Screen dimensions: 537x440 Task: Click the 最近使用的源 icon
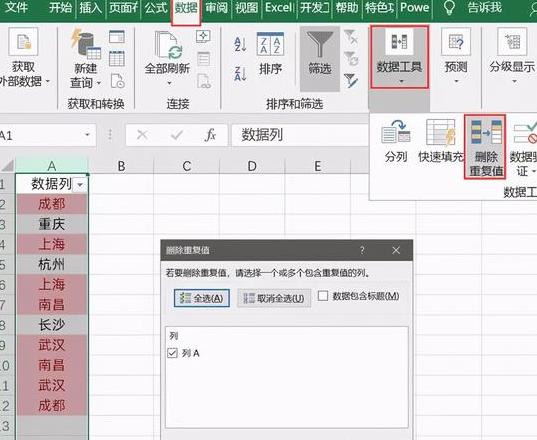(x=117, y=81)
